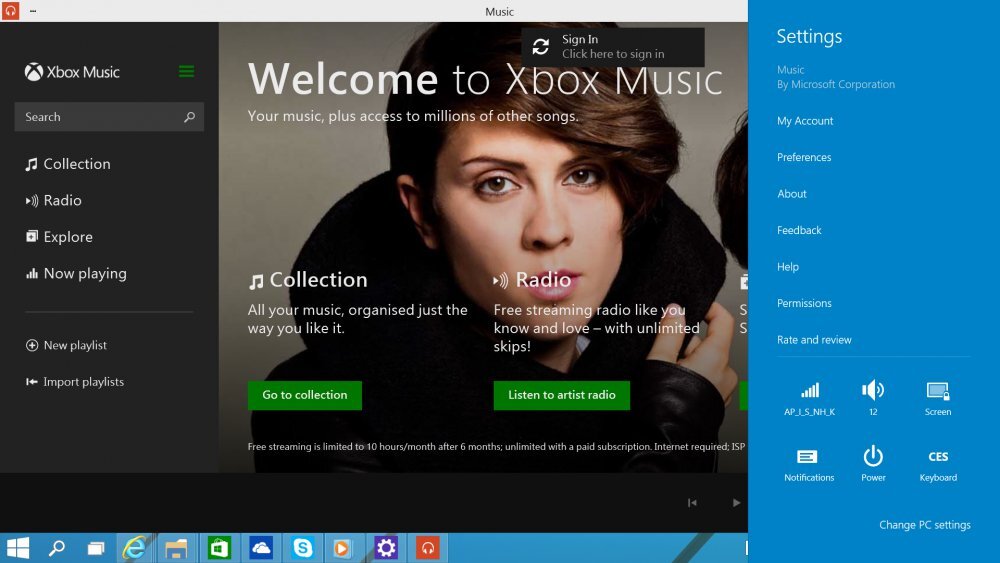Launch Internet Explorer from the taskbar
Viewport: 1000px width, 563px height.
(135, 548)
